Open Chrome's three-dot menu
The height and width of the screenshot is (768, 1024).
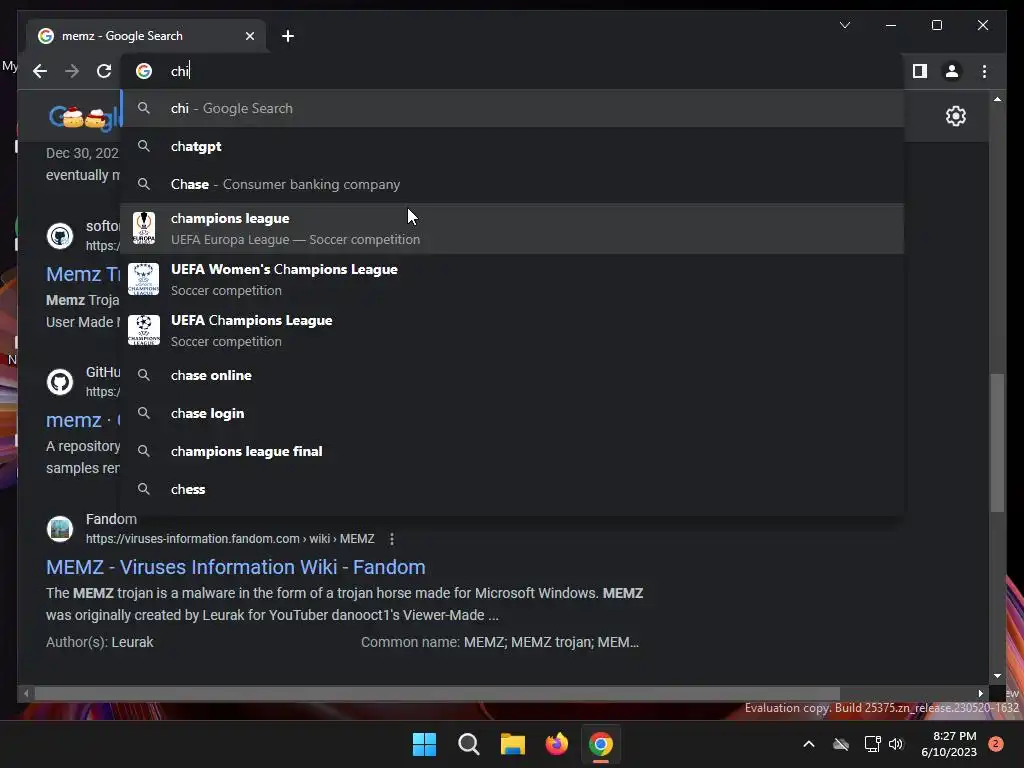click(x=984, y=71)
